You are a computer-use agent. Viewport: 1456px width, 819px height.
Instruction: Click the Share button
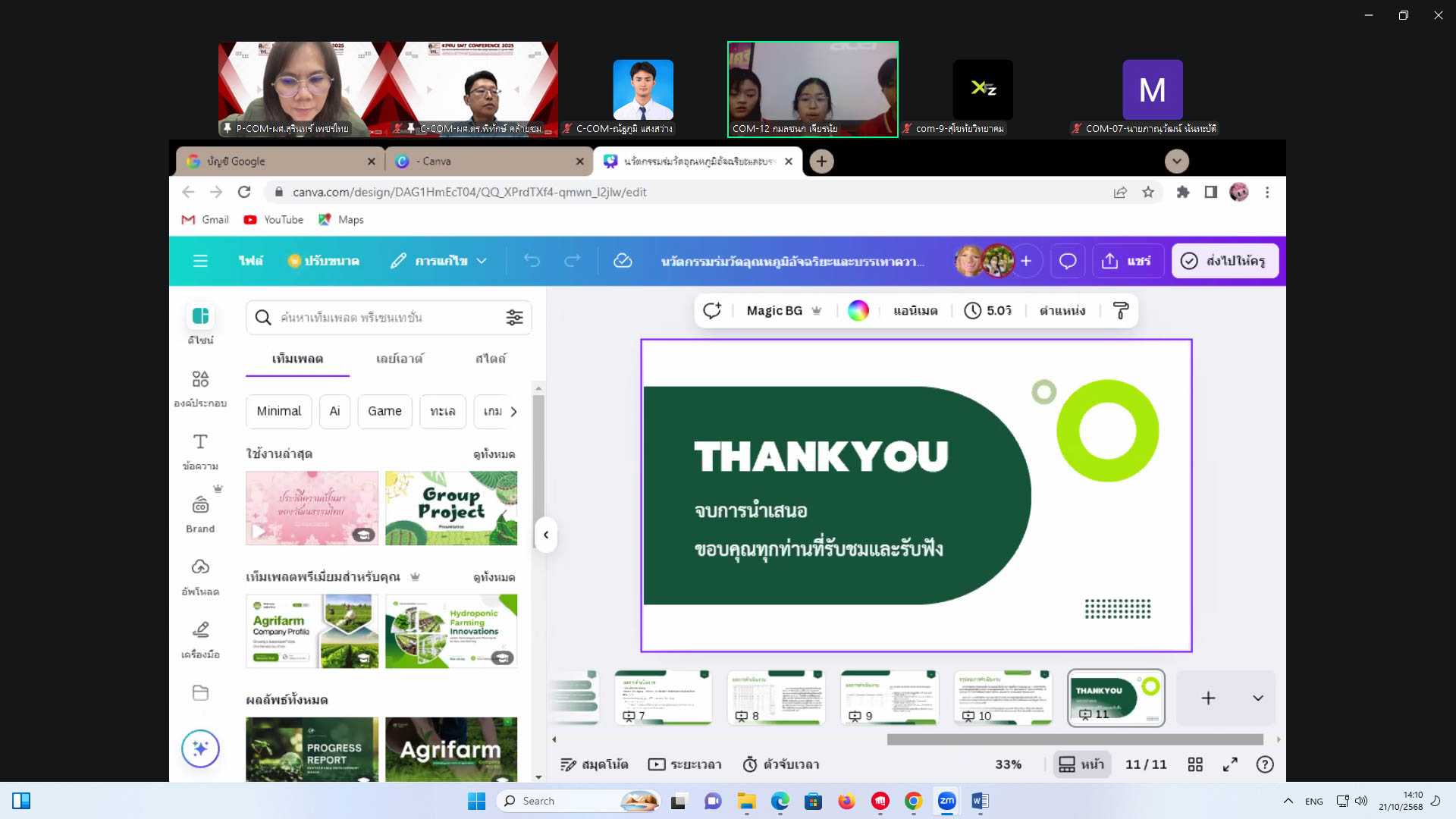pos(1127,261)
